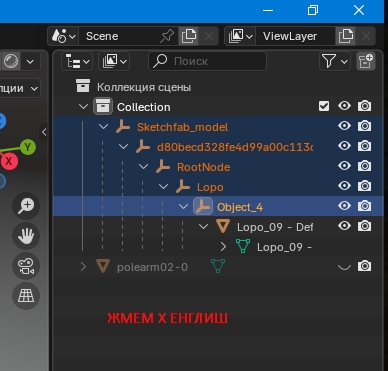Hide Lopo_09 - Def in viewport

pos(344,226)
